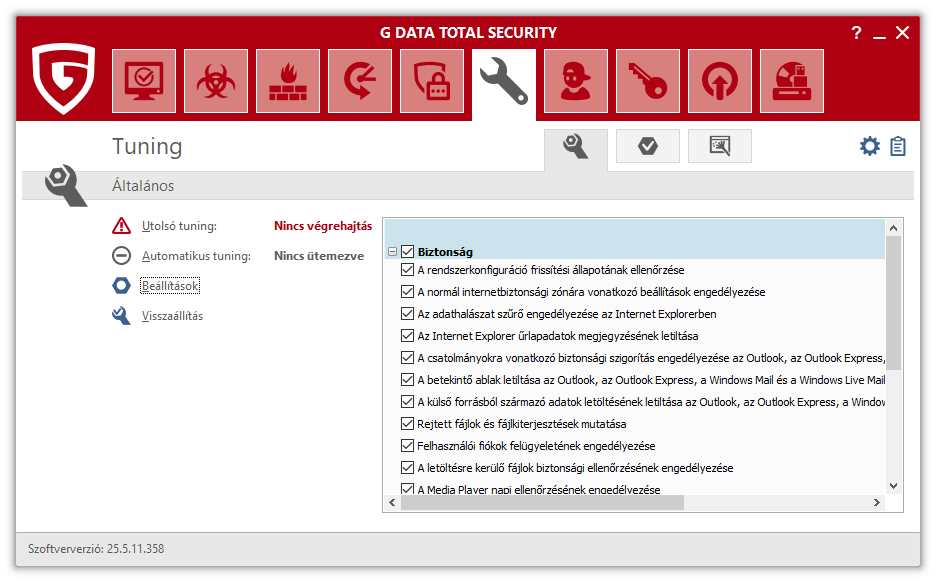Click the Nincs végrehajtás status text
936x582 pixels.
pyautogui.click(x=323, y=226)
